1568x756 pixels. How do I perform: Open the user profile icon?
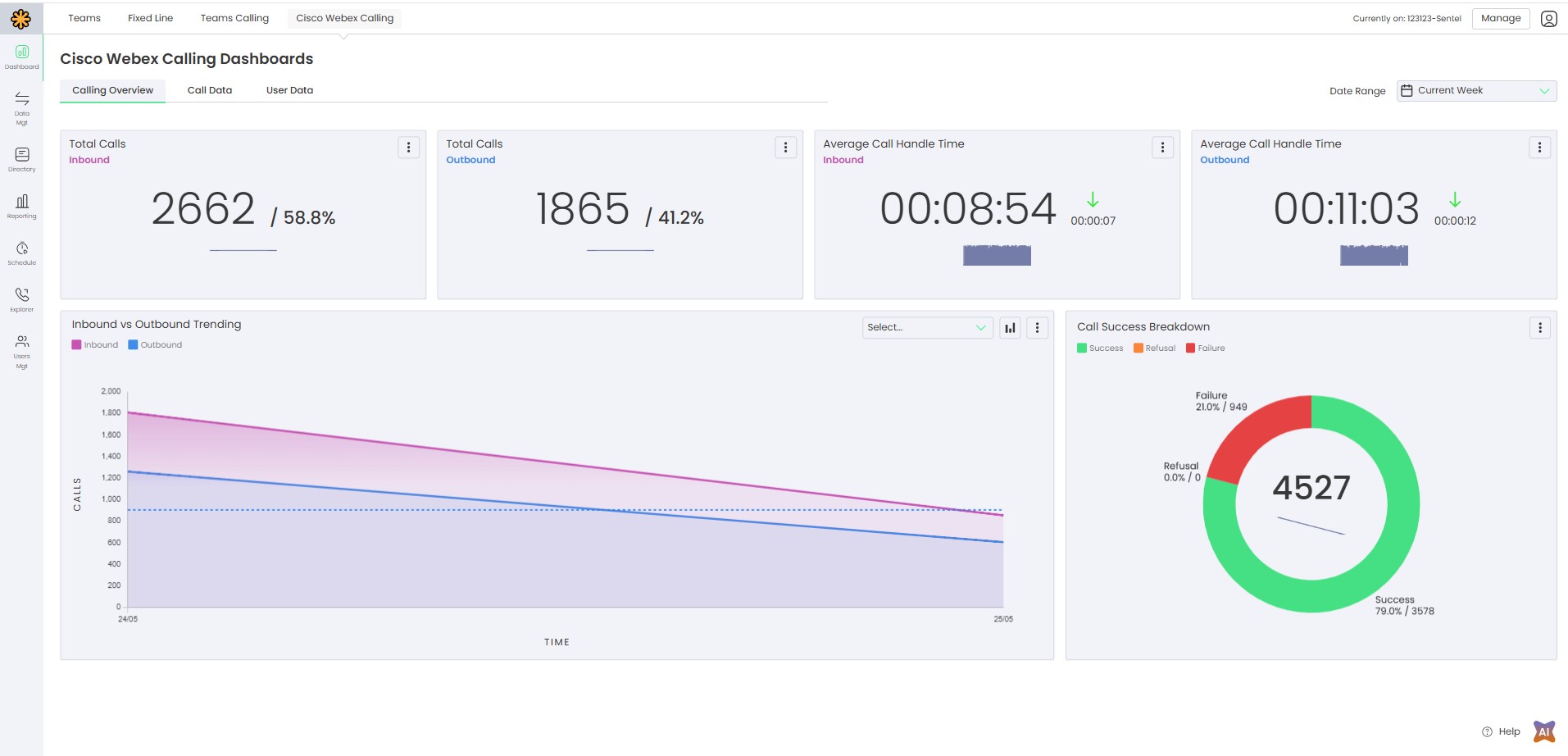(1548, 18)
